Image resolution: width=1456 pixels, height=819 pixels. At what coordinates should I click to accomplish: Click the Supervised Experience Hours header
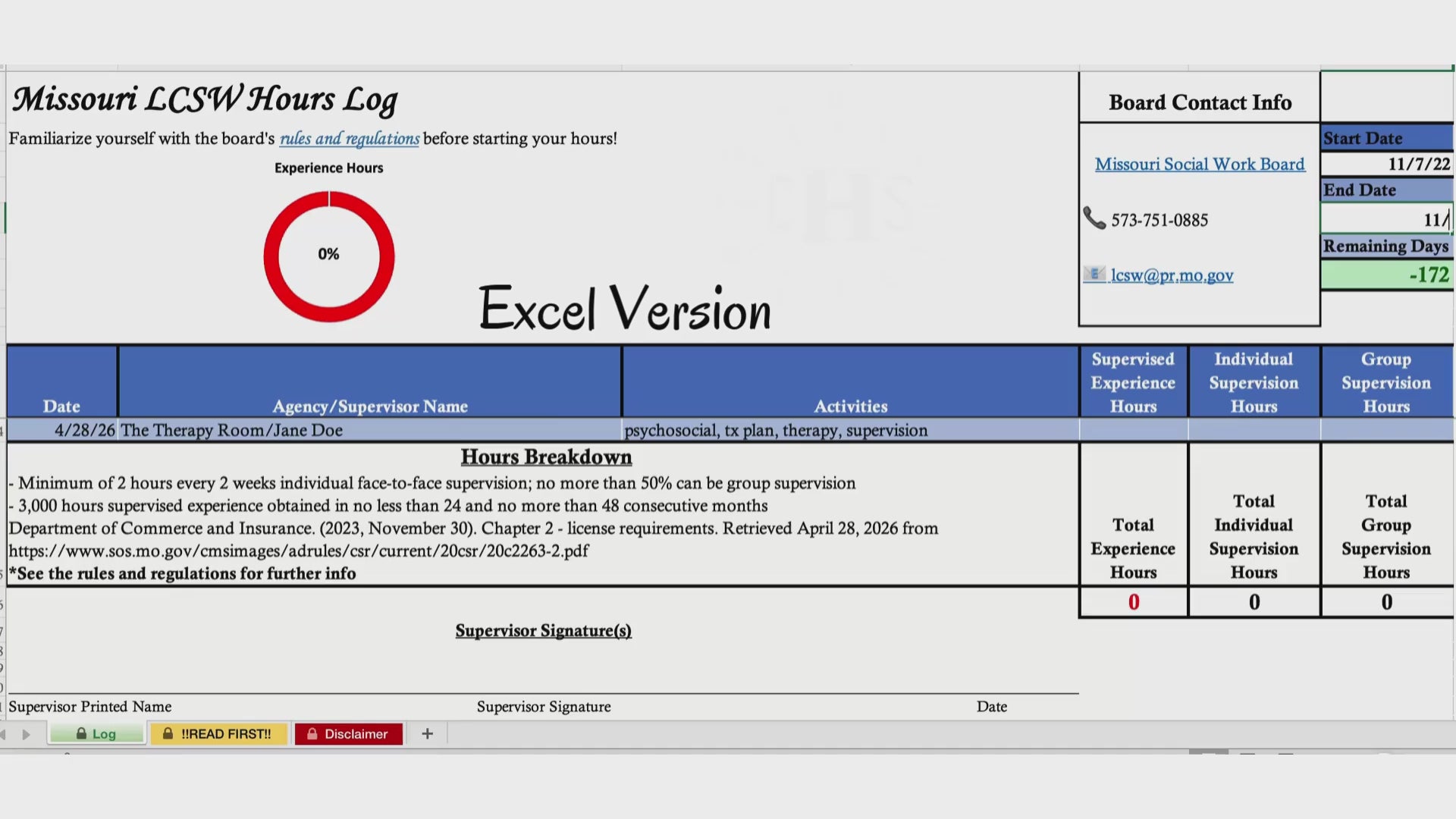[x=1133, y=381]
